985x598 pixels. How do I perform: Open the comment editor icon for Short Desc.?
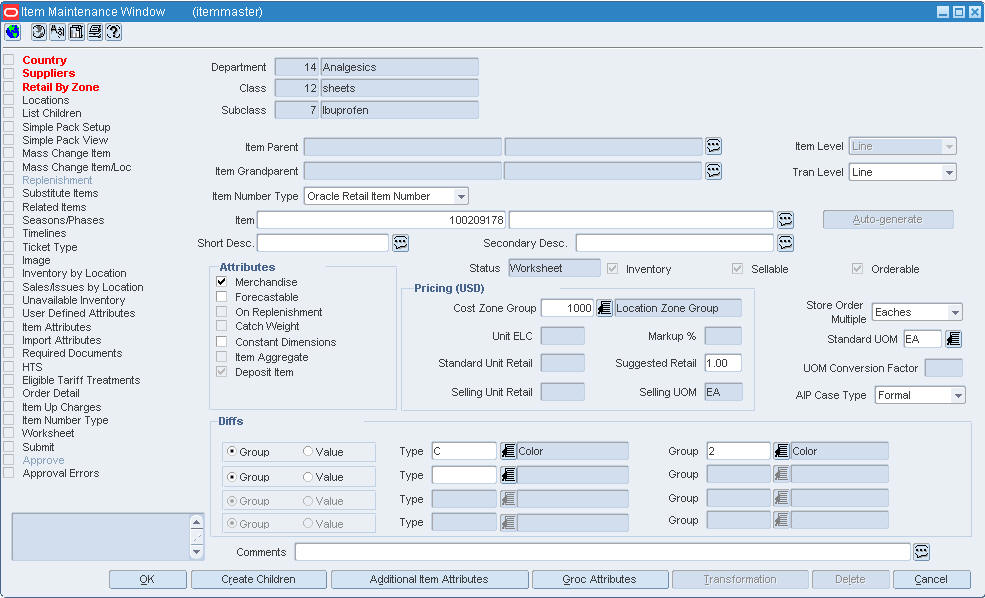point(400,243)
